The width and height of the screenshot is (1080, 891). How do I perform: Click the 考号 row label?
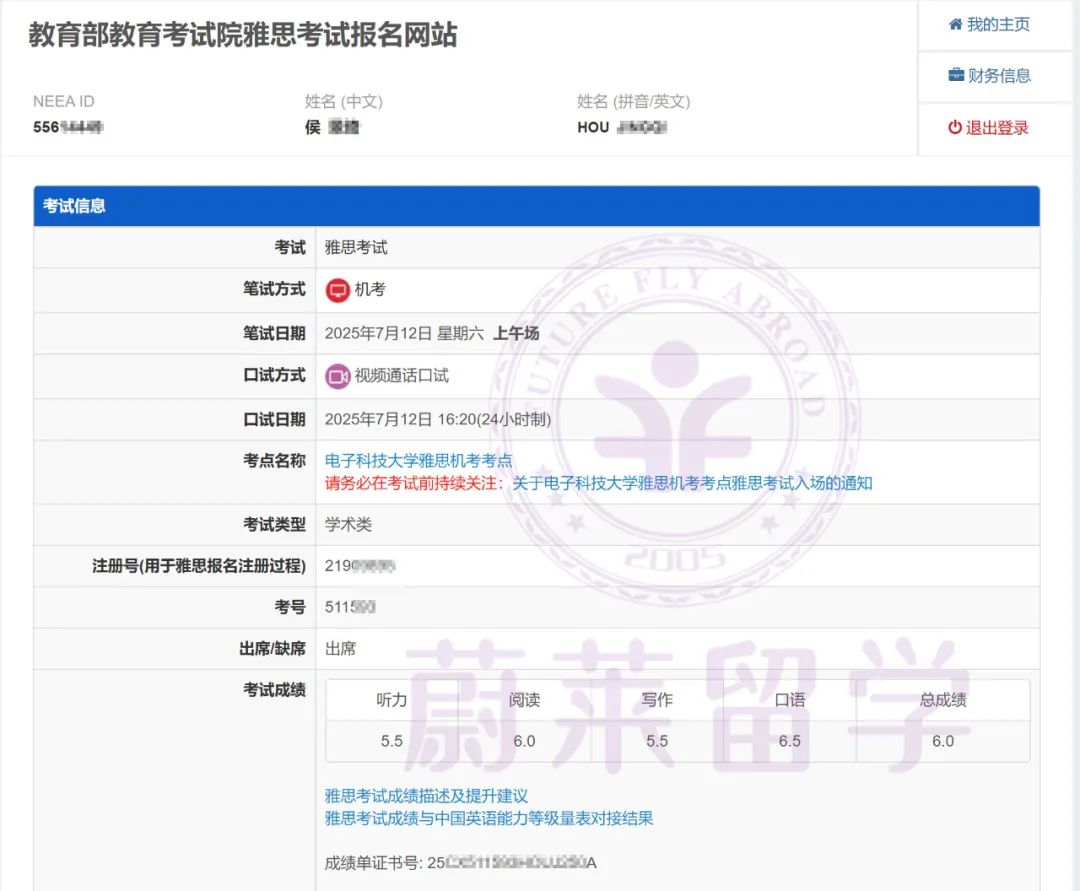(290, 607)
